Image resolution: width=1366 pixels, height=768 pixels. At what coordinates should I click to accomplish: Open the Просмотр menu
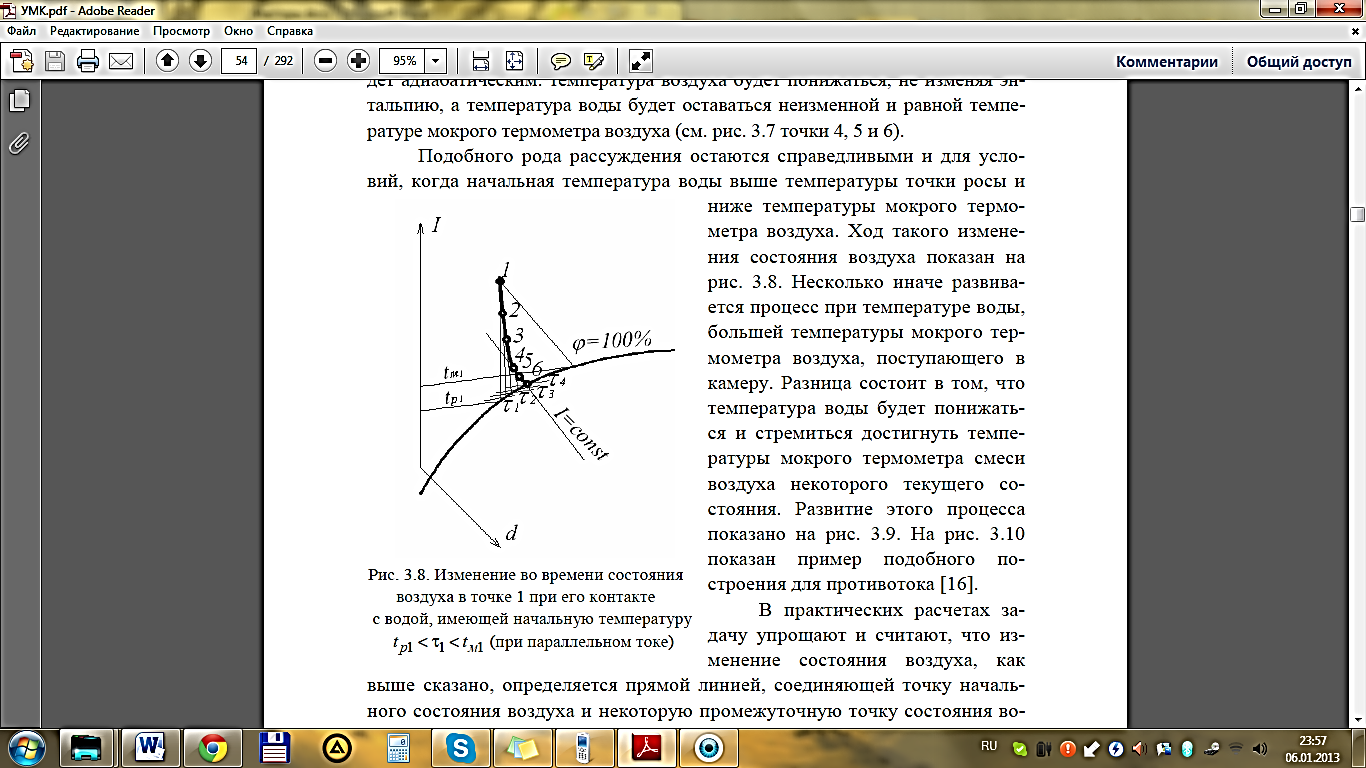pos(182,31)
